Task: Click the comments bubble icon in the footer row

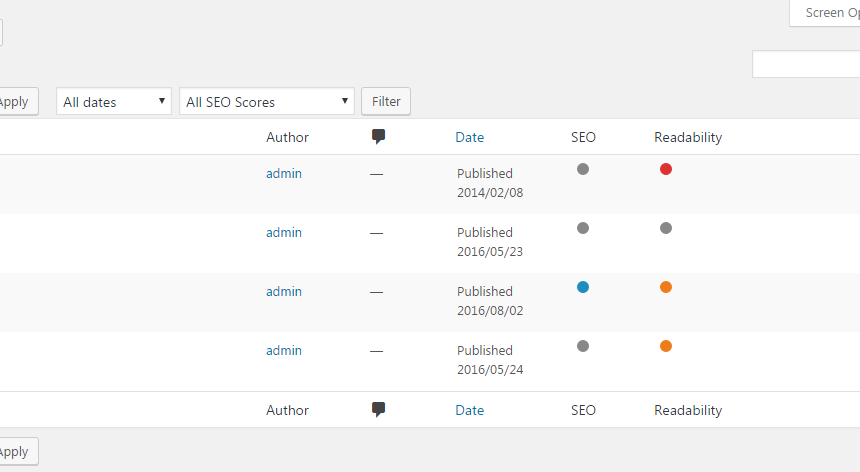Action: [x=378, y=410]
